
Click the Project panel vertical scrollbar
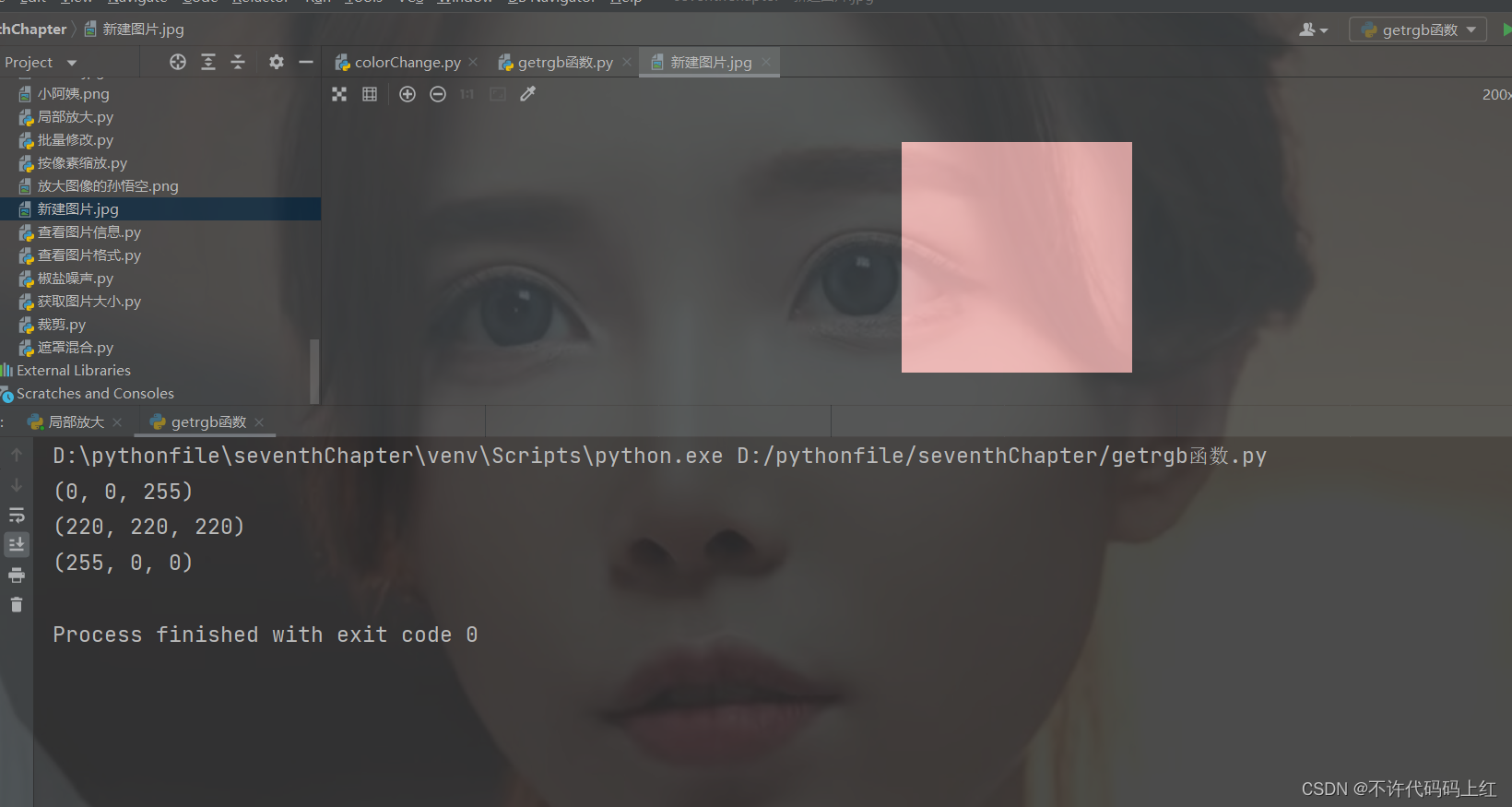point(314,371)
